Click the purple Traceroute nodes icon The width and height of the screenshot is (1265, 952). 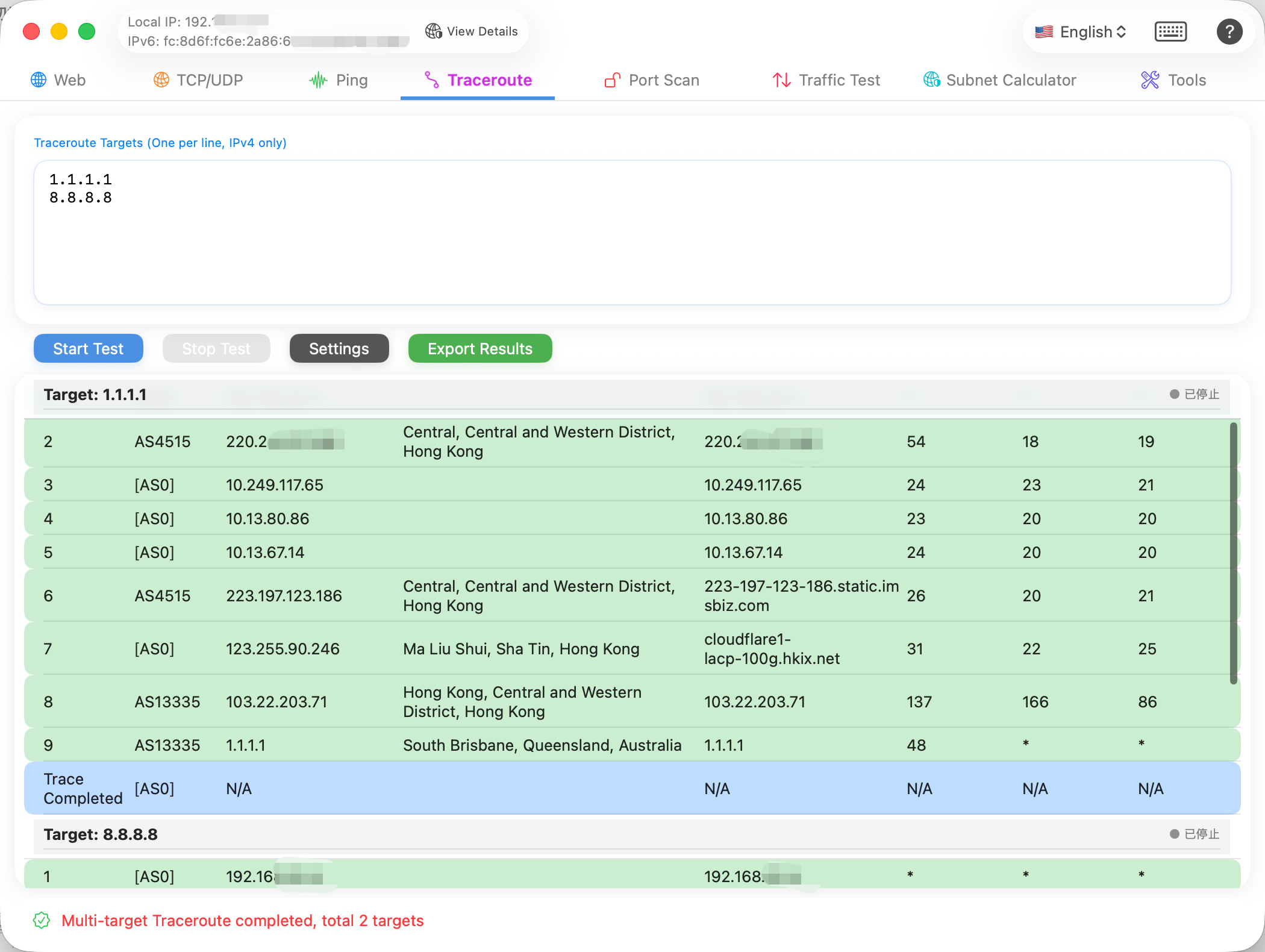[431, 80]
